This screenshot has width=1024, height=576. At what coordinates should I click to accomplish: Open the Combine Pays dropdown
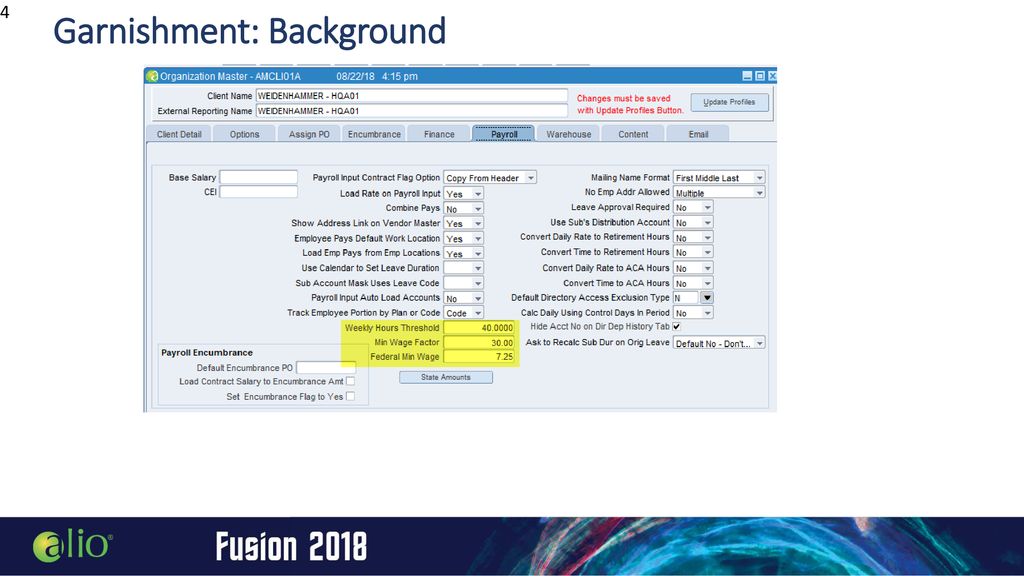464,209
